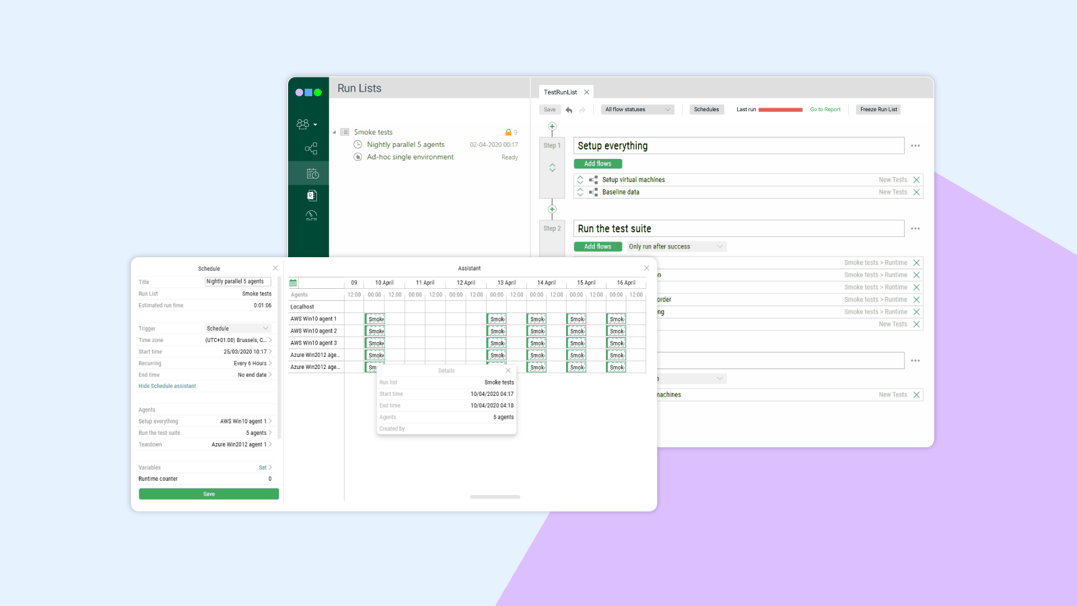The width and height of the screenshot is (1077, 606).
Task: Click the undo arrow icon
Action: tap(569, 109)
